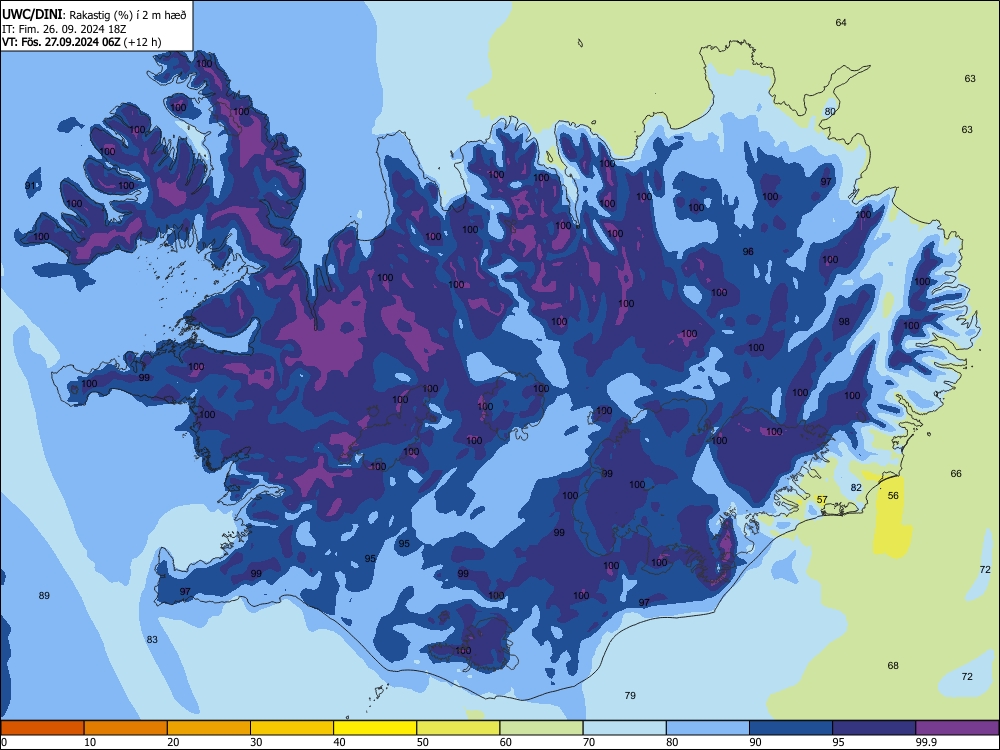Click the map value '98' in east Iceland
The width and height of the screenshot is (1000, 750).
click(844, 322)
